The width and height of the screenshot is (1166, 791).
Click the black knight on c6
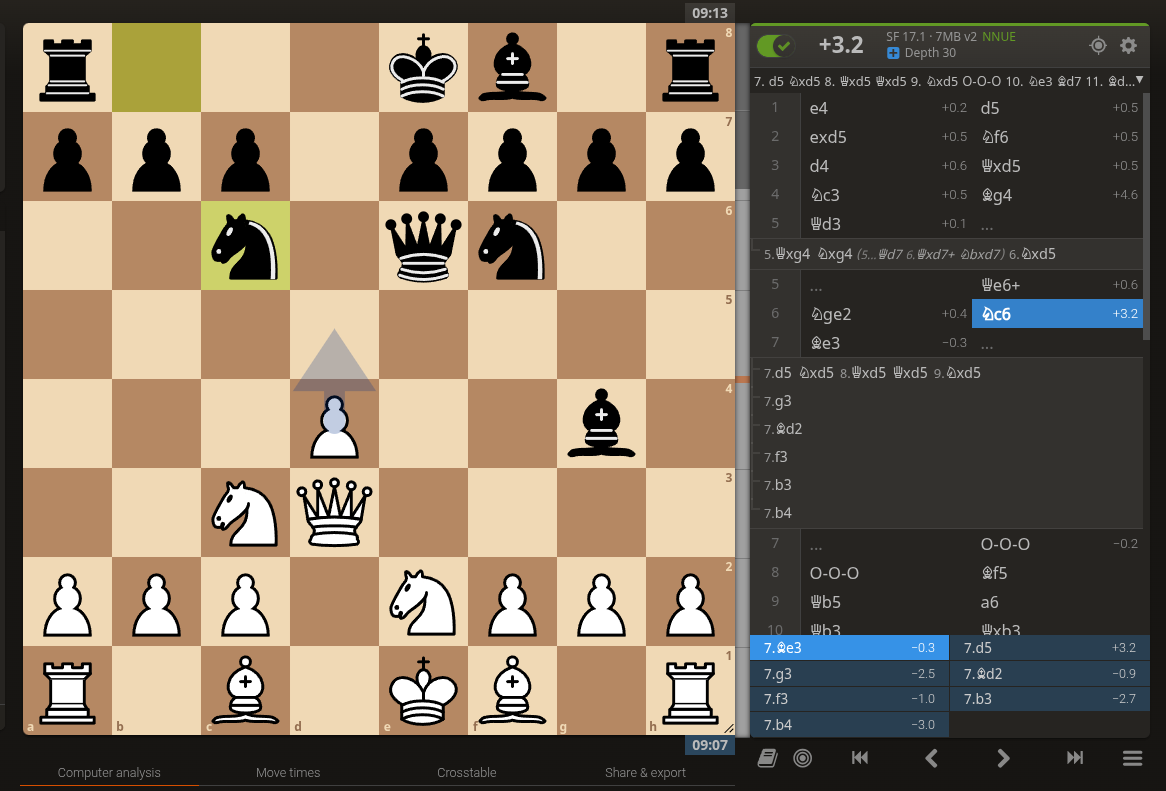245,245
